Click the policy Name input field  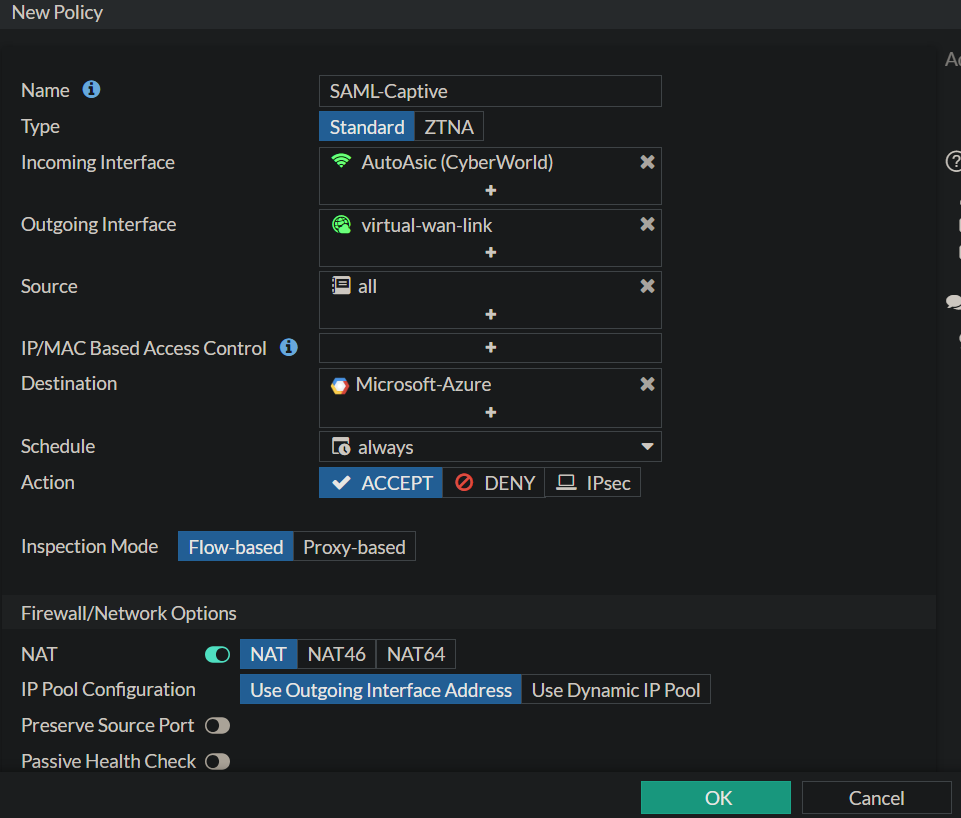pos(490,91)
